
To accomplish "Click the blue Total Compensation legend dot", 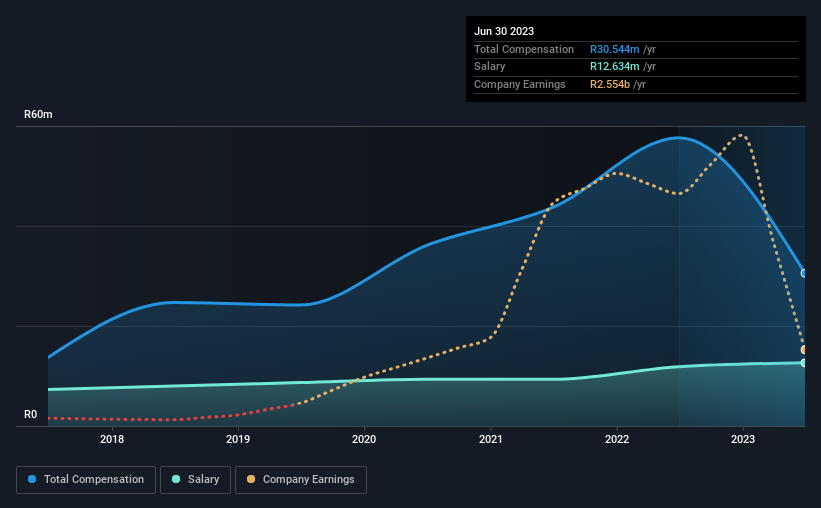I will click(32, 479).
